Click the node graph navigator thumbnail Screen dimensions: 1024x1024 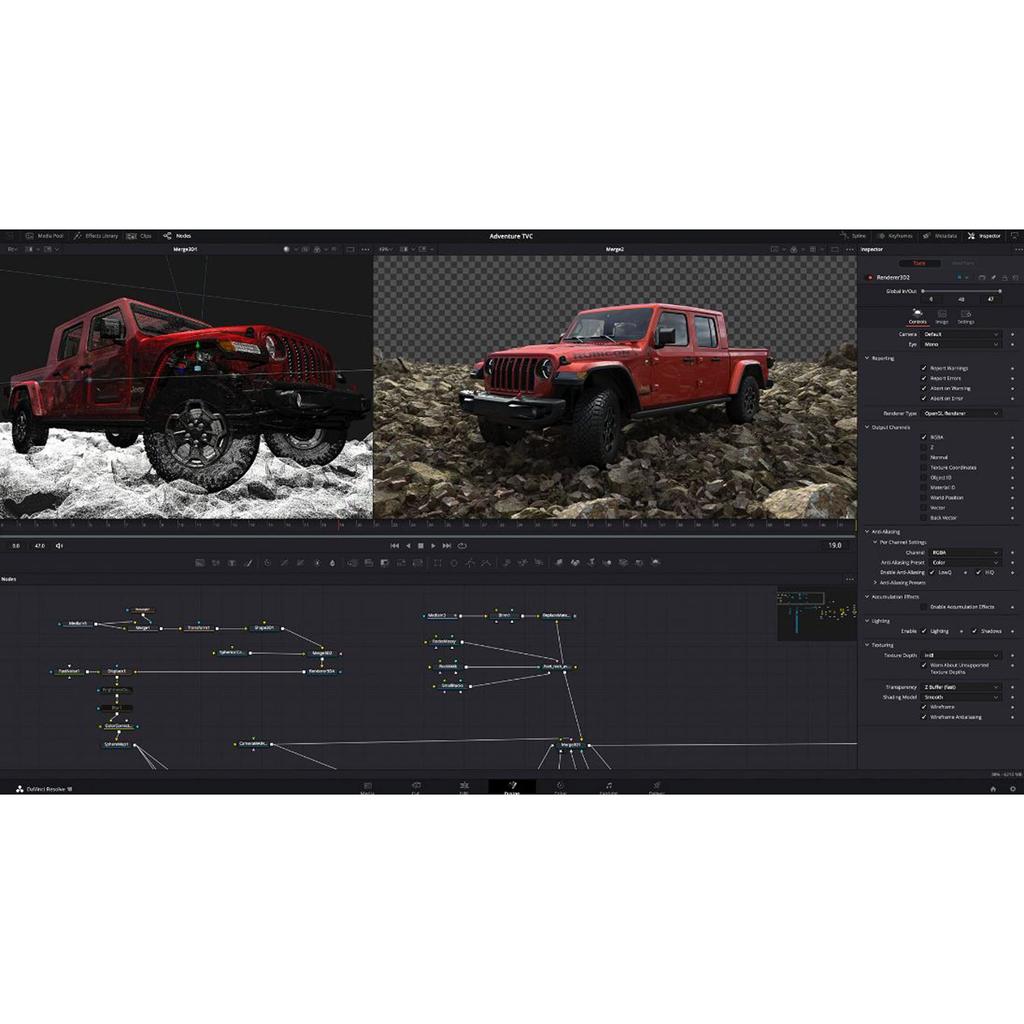click(816, 614)
